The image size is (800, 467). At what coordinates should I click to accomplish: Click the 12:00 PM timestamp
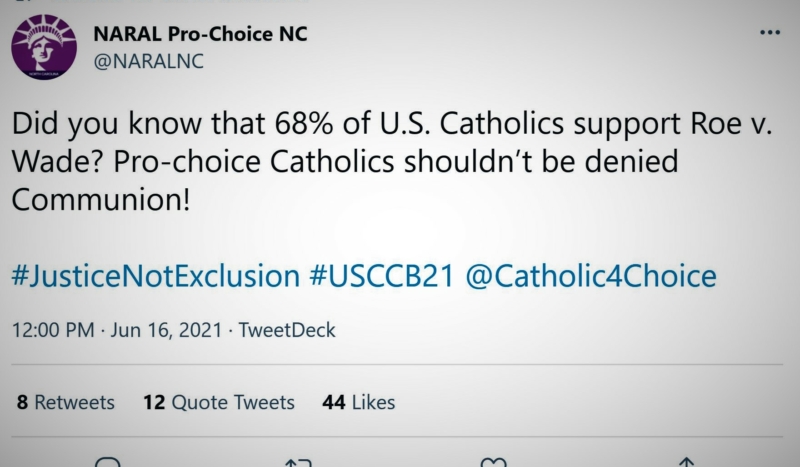pos(53,330)
